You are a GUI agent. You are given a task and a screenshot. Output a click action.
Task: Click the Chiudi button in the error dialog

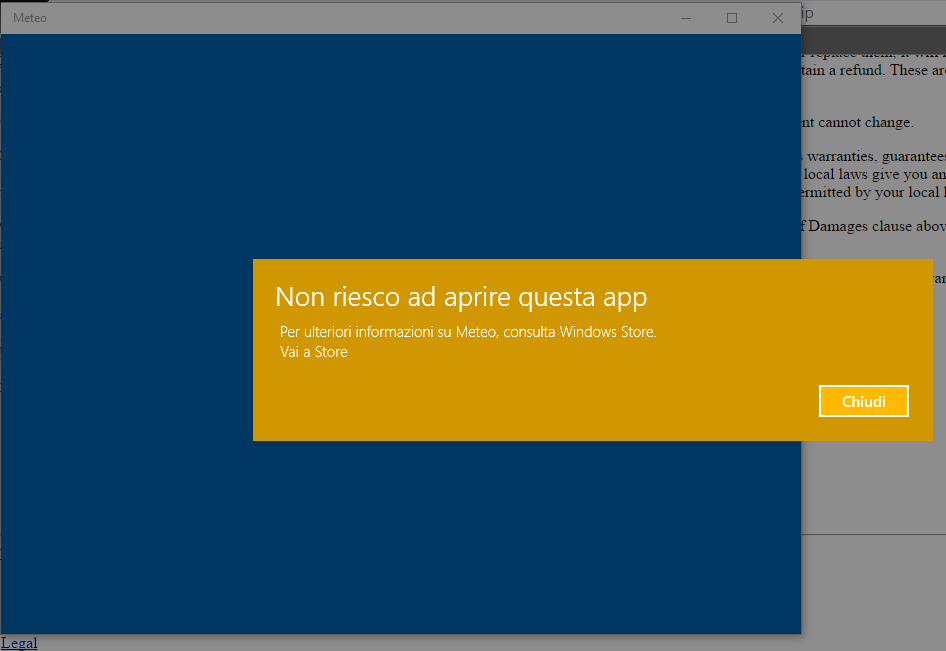pyautogui.click(x=863, y=401)
